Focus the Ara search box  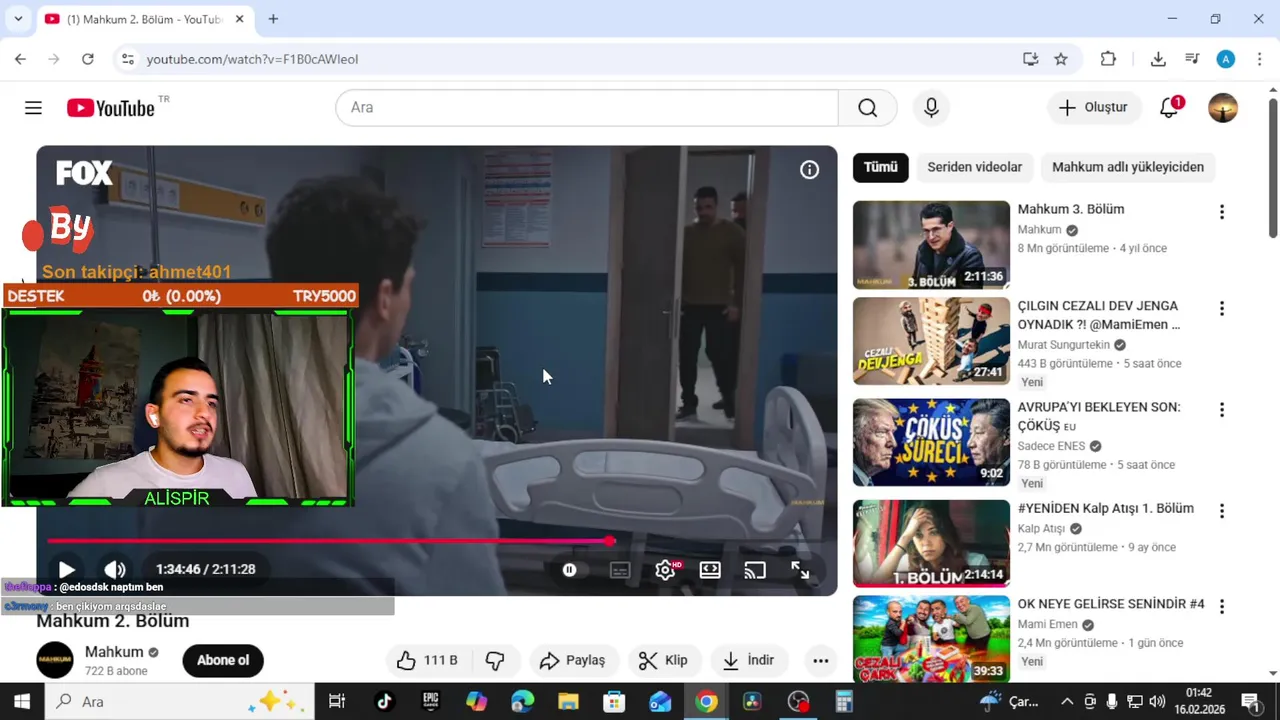[x=587, y=108]
